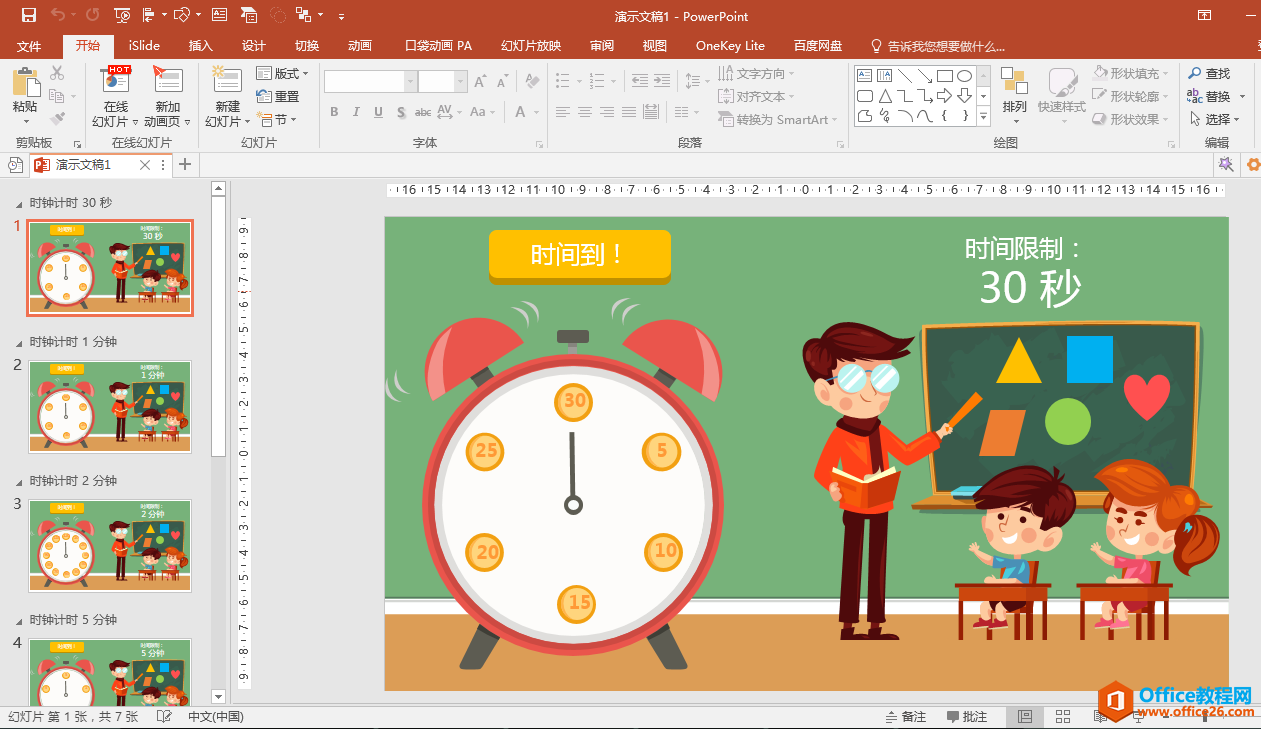Open the Layout (版式) dropdown

click(282, 74)
